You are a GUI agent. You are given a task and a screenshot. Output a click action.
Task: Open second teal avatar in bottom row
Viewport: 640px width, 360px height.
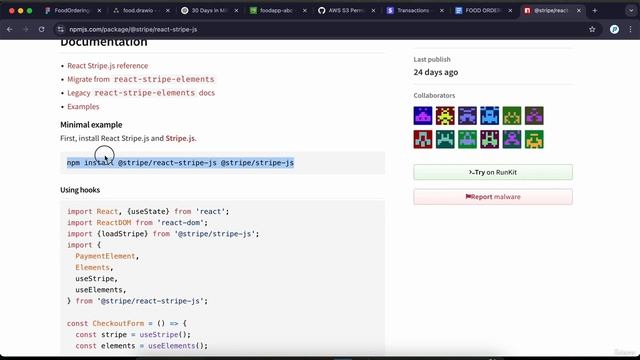click(x=445, y=139)
